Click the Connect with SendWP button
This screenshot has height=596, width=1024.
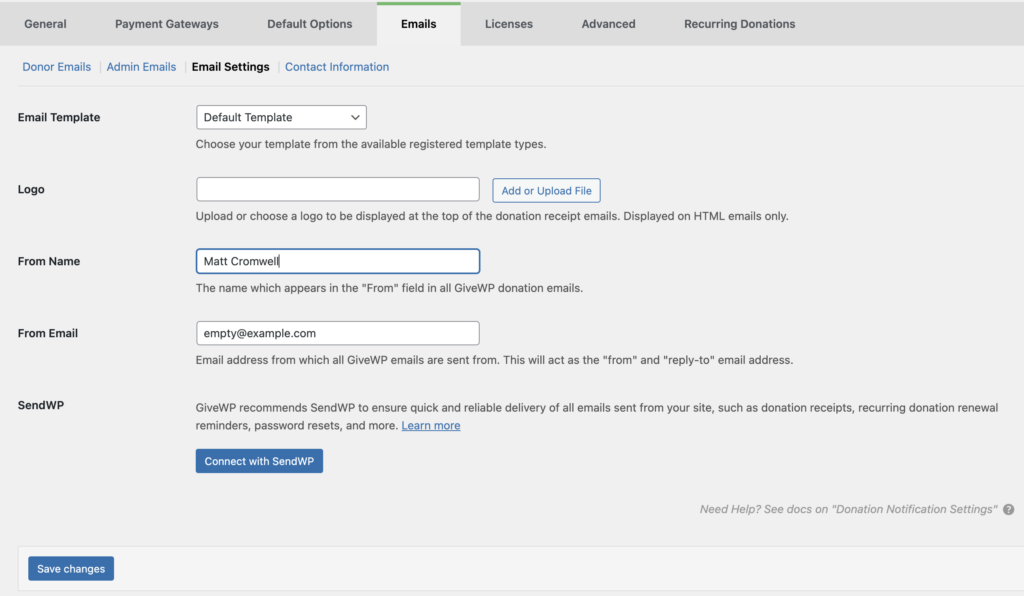(259, 461)
